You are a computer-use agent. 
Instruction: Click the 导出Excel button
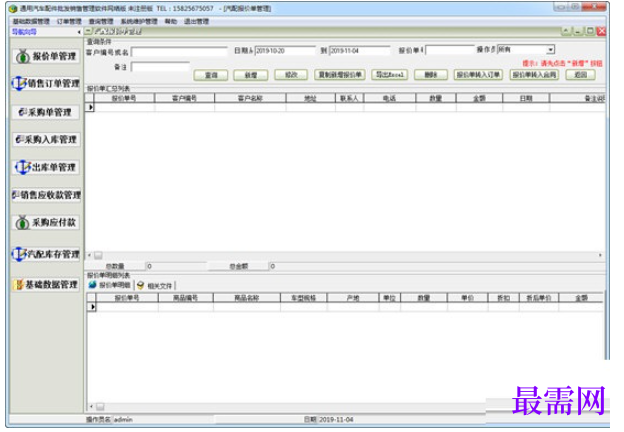390,74
